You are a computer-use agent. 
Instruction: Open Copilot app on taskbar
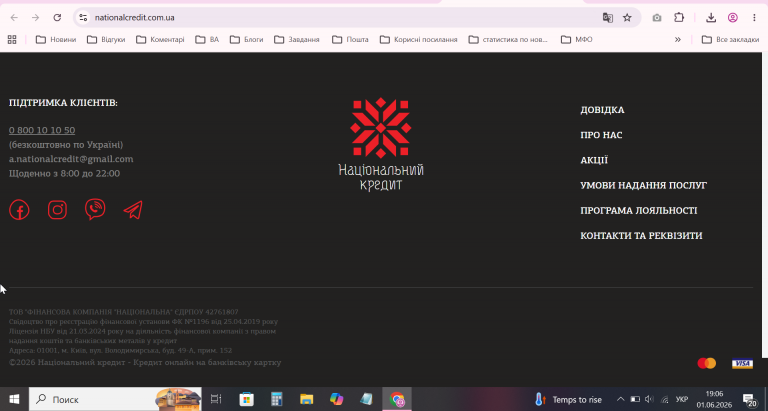[336, 399]
